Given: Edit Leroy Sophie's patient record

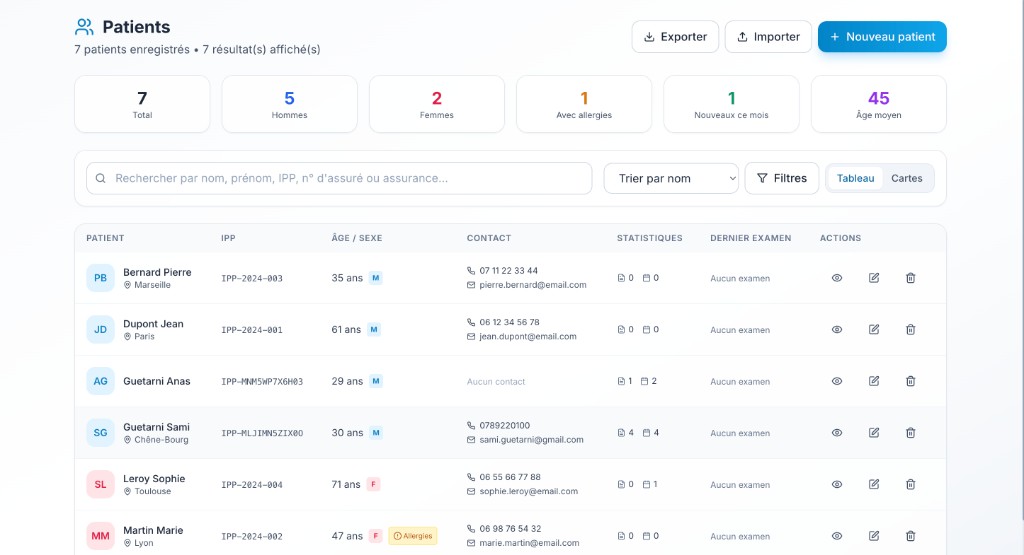Looking at the screenshot, I should pos(874,484).
